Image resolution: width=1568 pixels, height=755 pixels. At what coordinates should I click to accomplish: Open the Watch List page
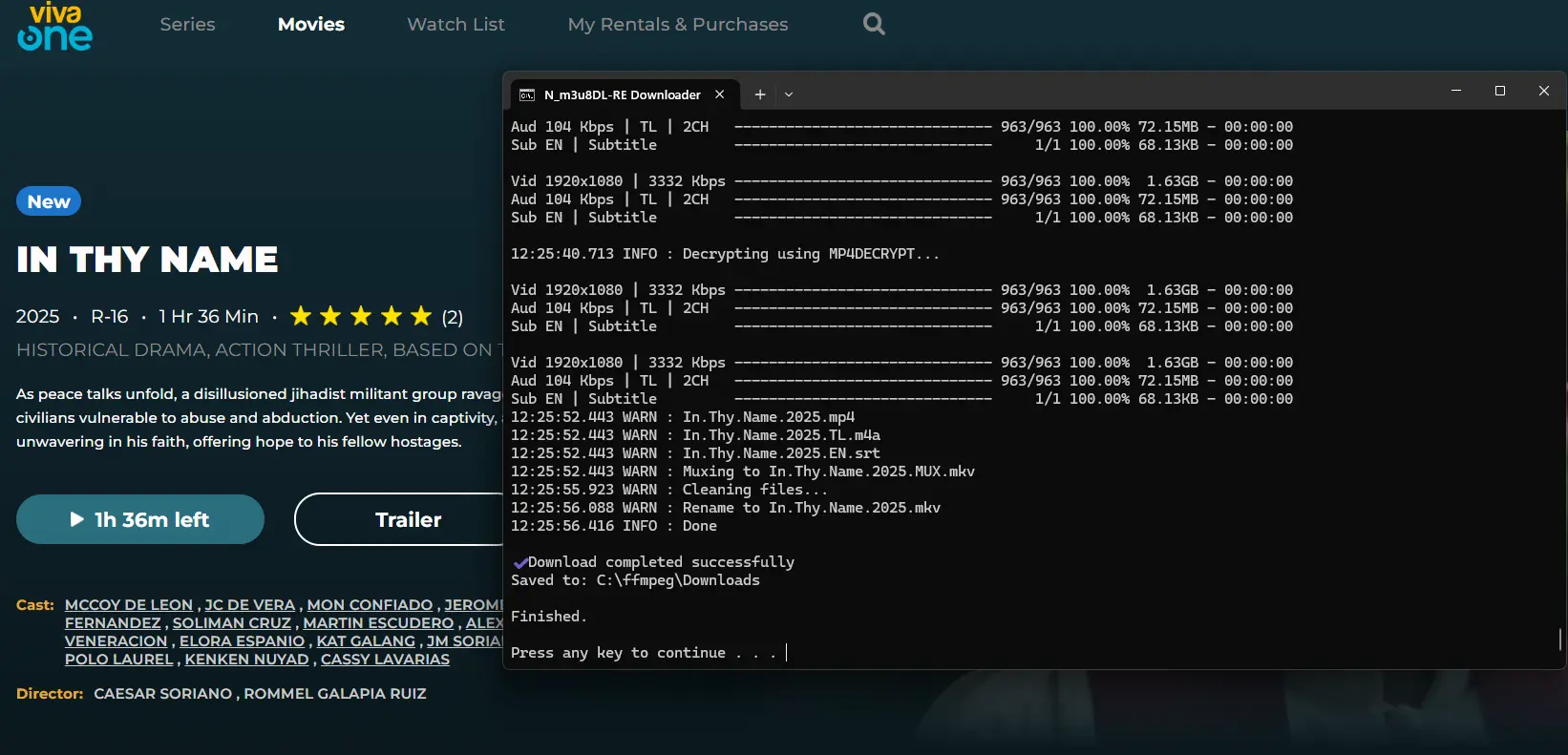[x=456, y=24]
